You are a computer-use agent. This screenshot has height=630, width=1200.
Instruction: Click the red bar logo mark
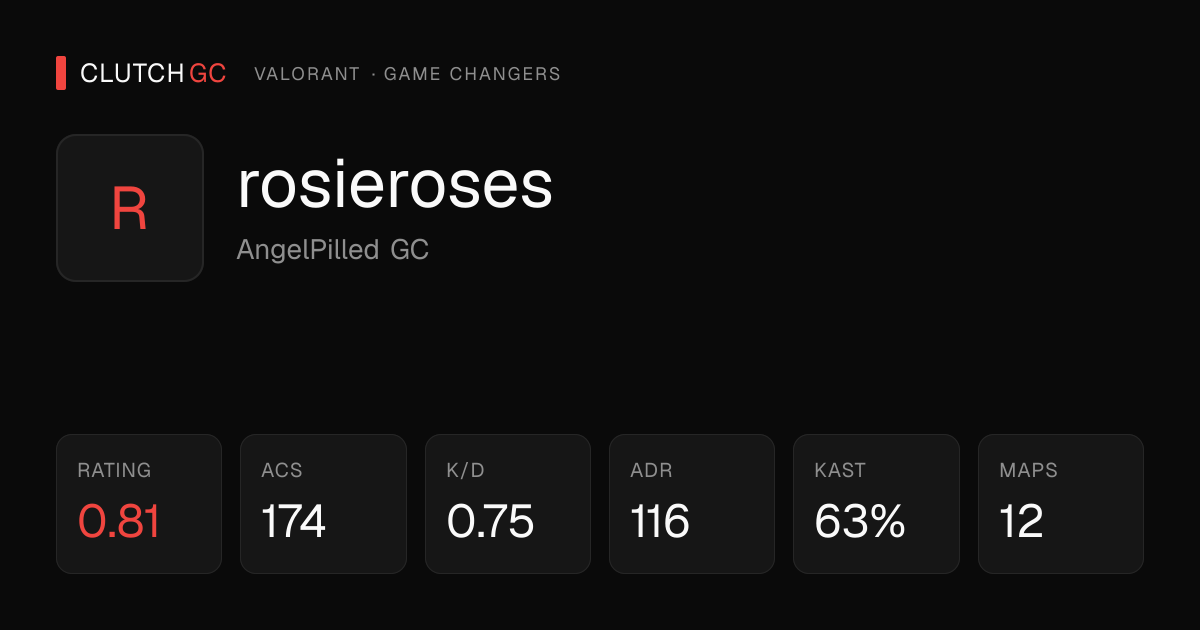point(61,73)
